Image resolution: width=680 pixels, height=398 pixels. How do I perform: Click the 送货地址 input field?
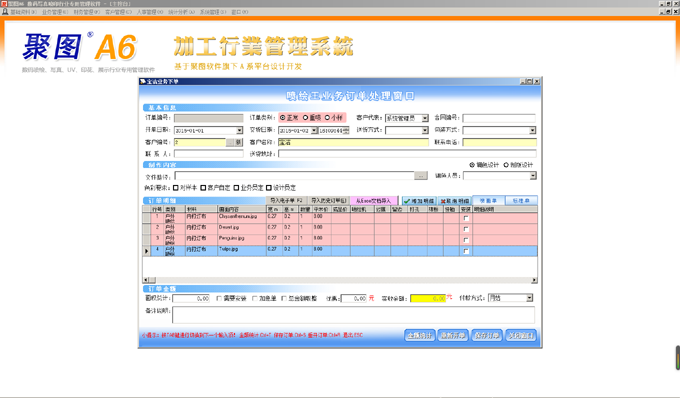click(x=407, y=154)
